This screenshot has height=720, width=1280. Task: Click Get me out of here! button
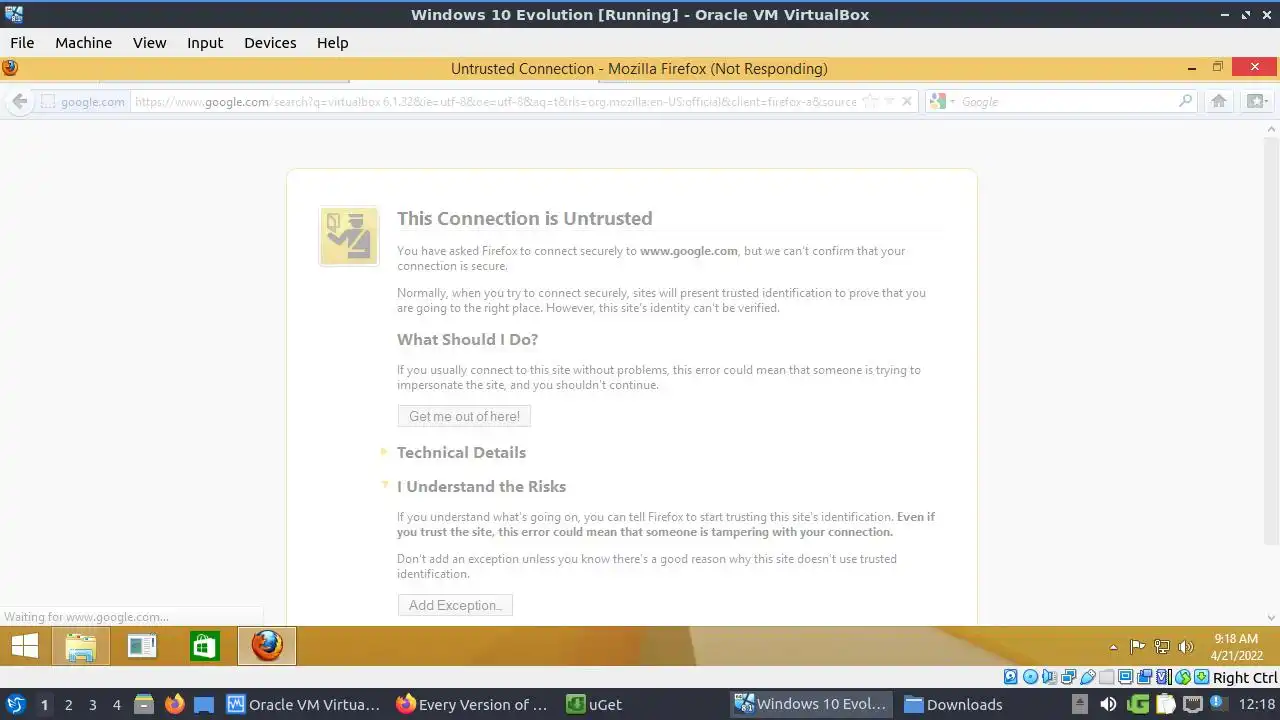point(464,416)
